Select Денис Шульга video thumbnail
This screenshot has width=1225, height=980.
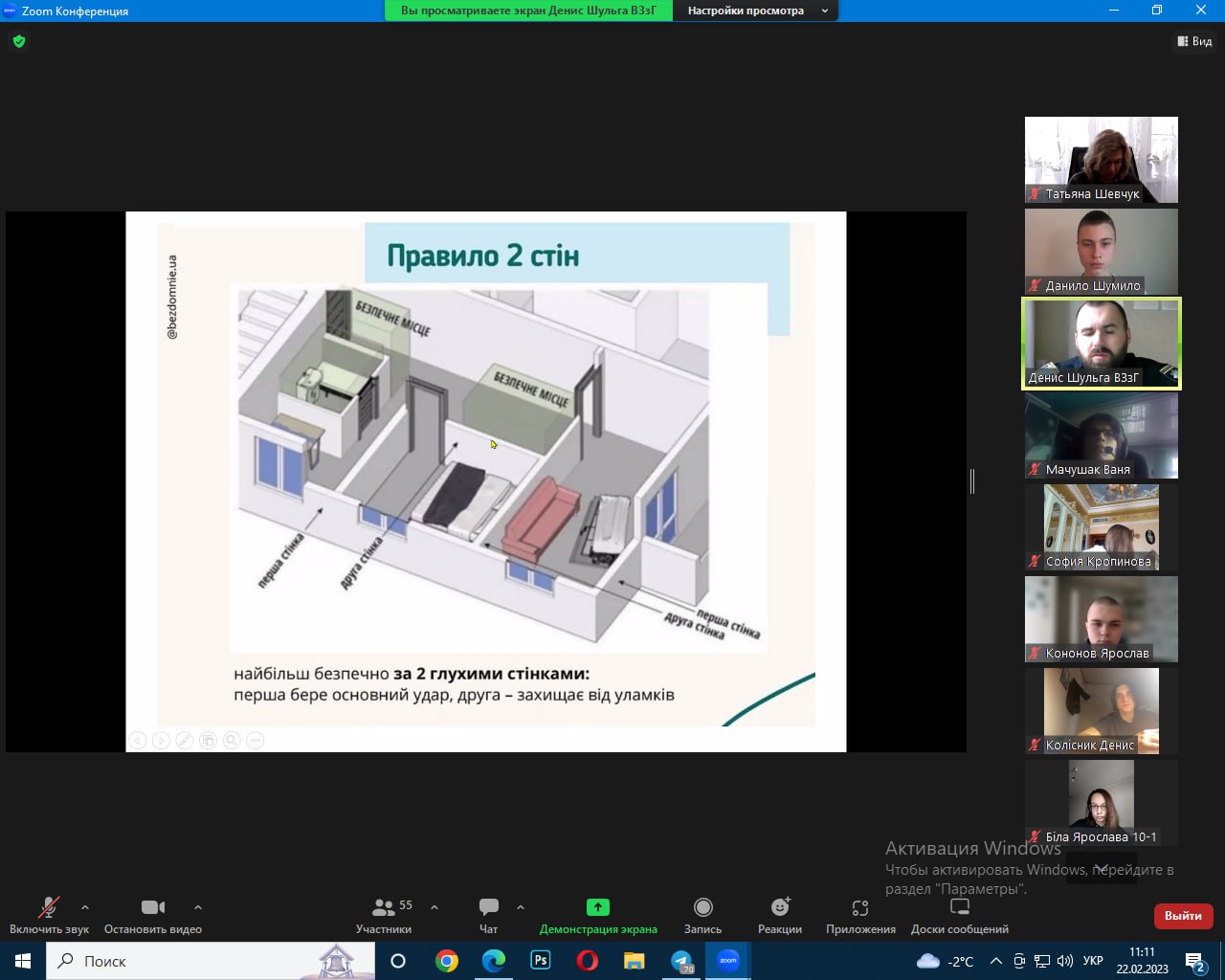(1101, 343)
